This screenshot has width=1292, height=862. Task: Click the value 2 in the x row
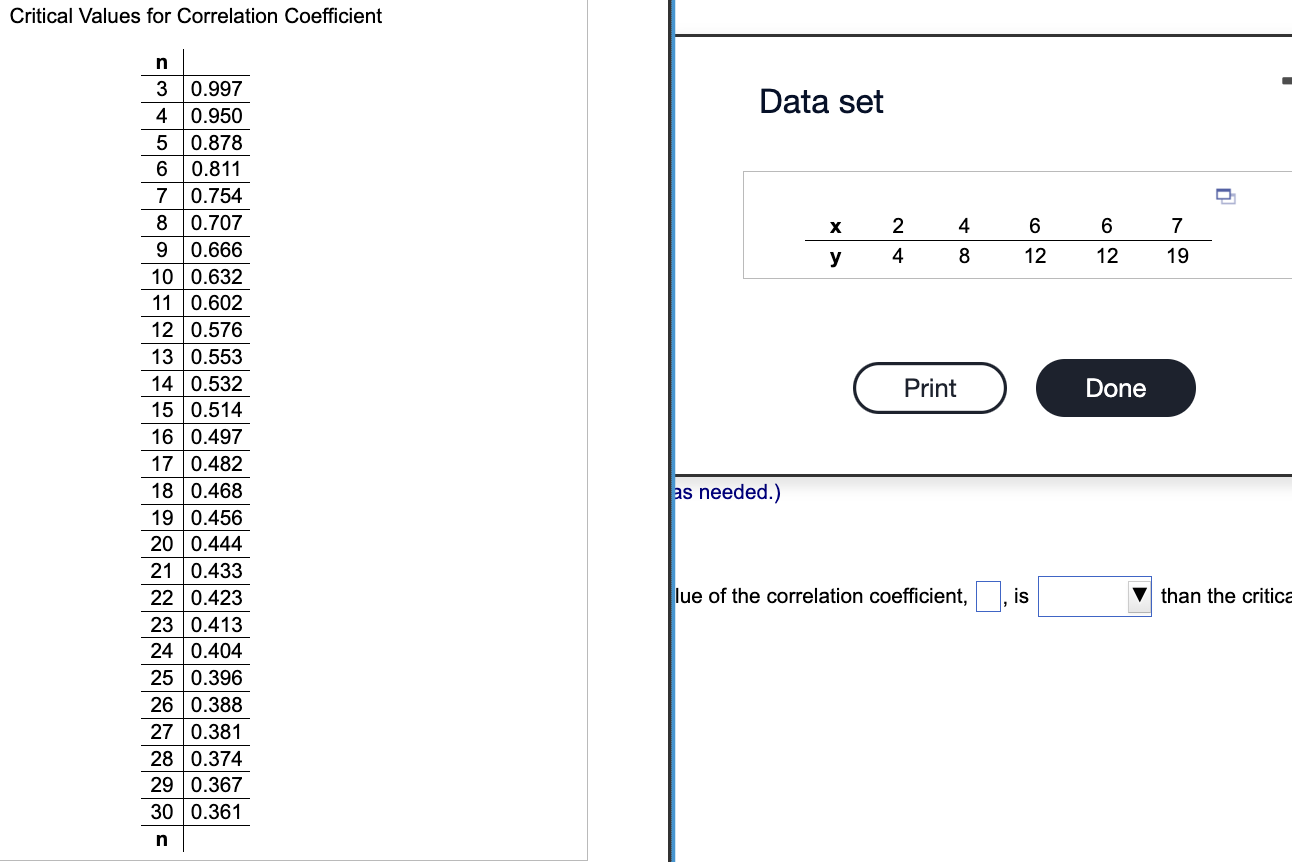pos(897,226)
